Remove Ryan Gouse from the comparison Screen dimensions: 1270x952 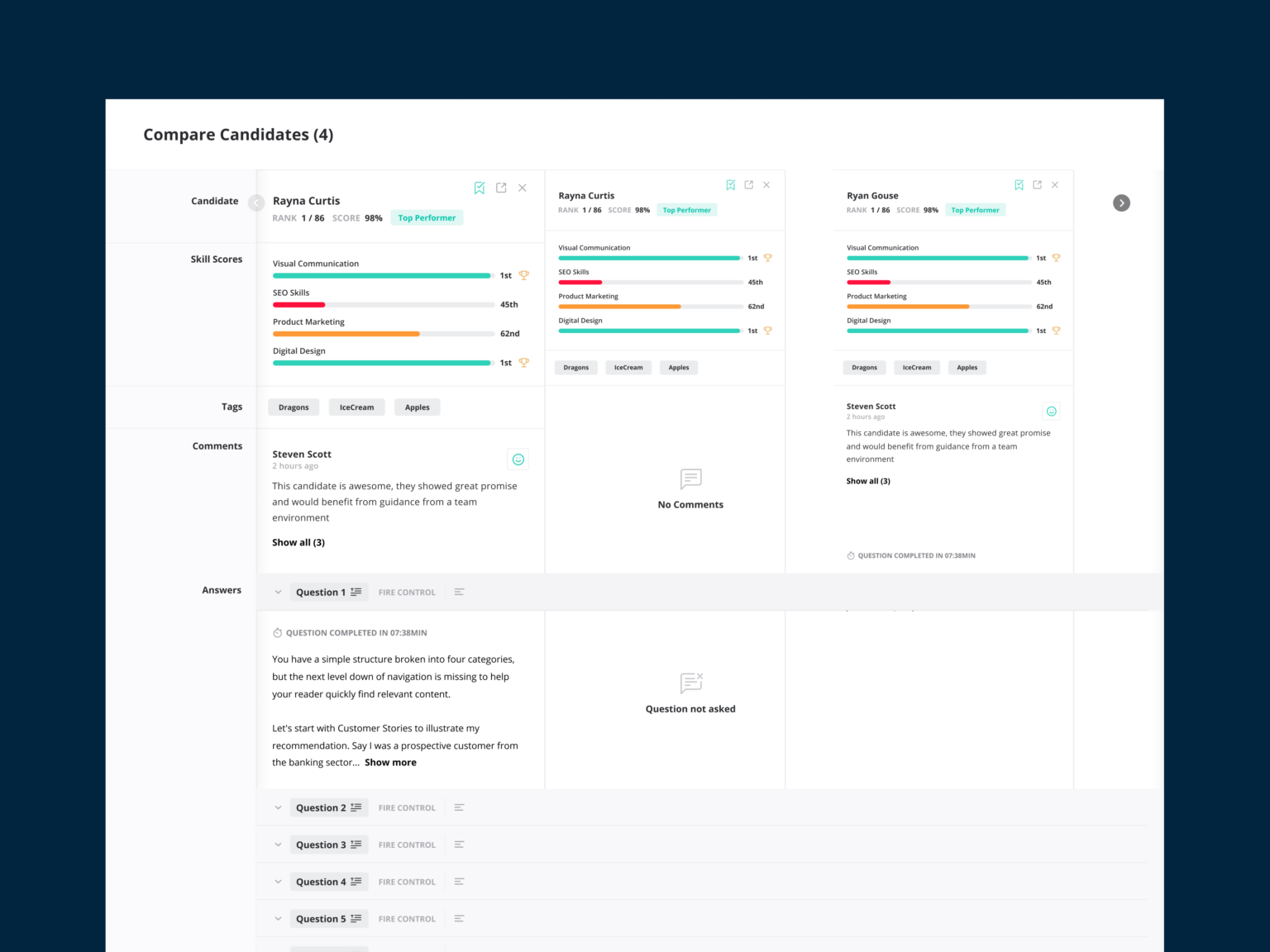[x=1055, y=185]
